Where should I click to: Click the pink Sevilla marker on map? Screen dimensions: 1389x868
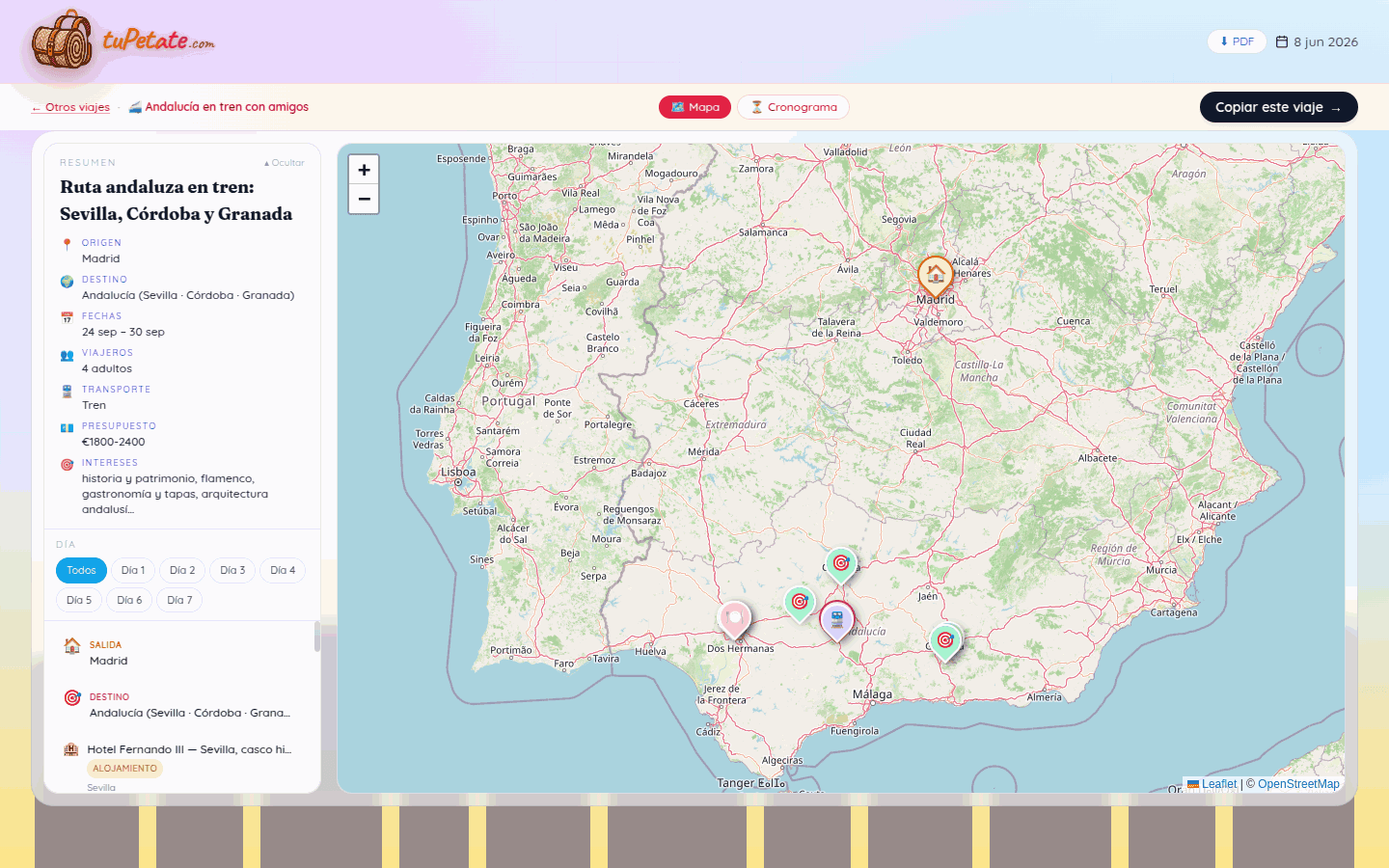pyautogui.click(x=735, y=618)
